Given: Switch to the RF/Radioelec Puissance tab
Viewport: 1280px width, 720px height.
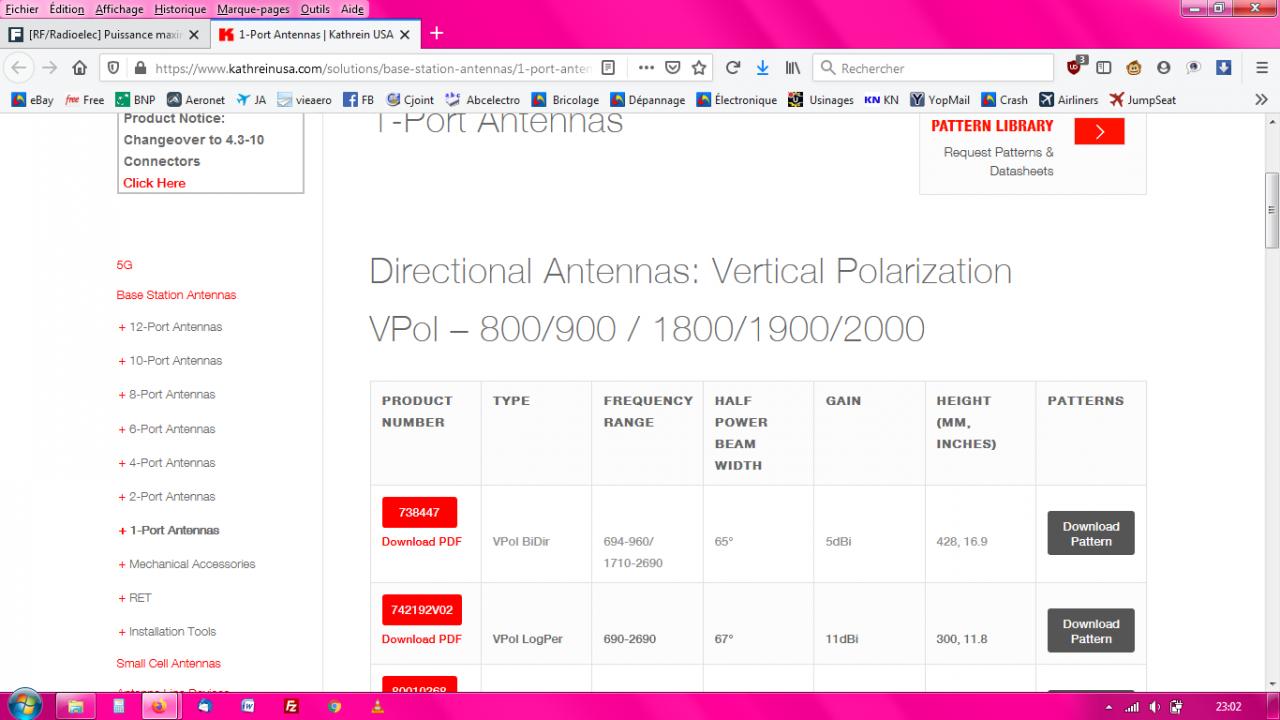Looking at the screenshot, I should click(105, 34).
